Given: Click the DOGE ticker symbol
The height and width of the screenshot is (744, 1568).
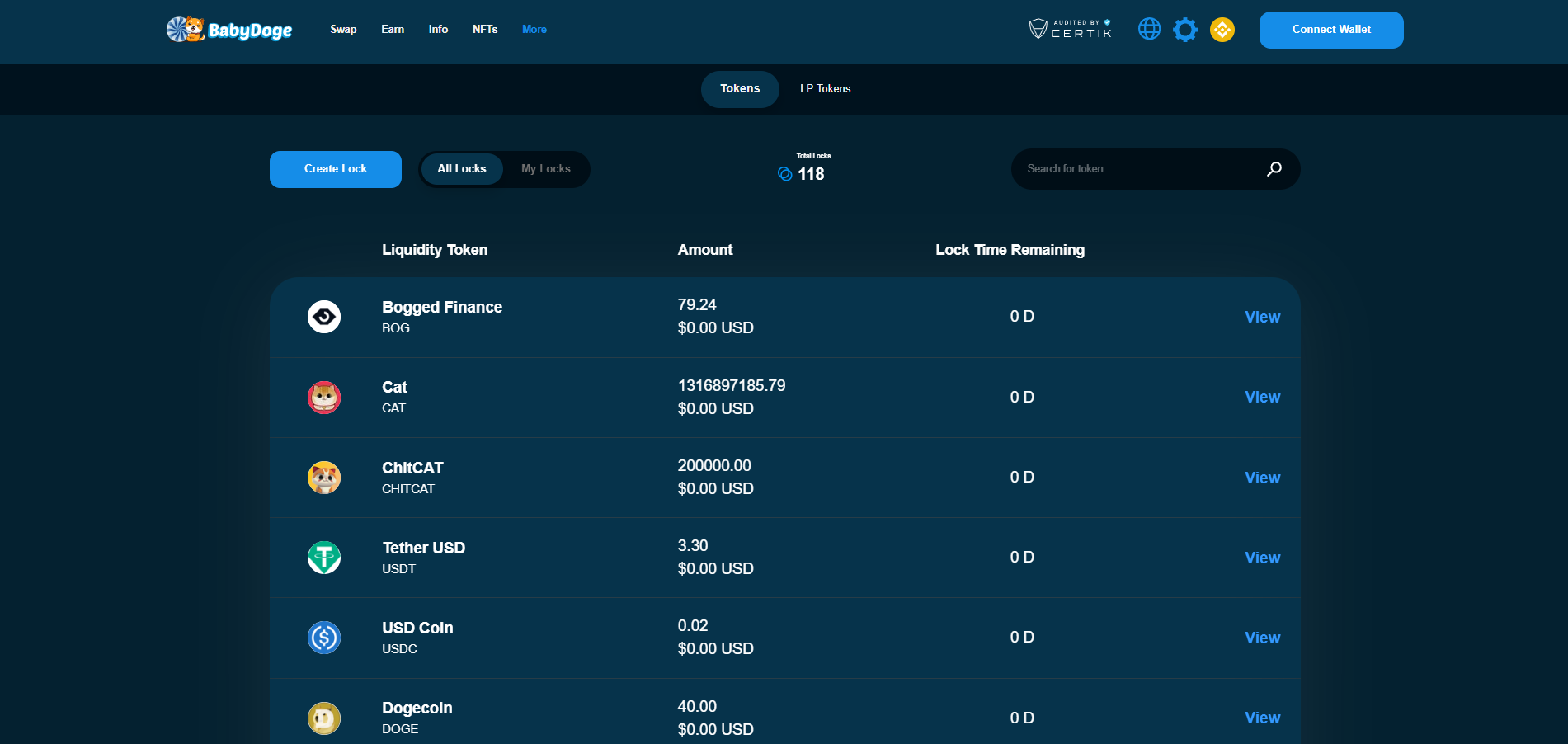Looking at the screenshot, I should [x=400, y=729].
